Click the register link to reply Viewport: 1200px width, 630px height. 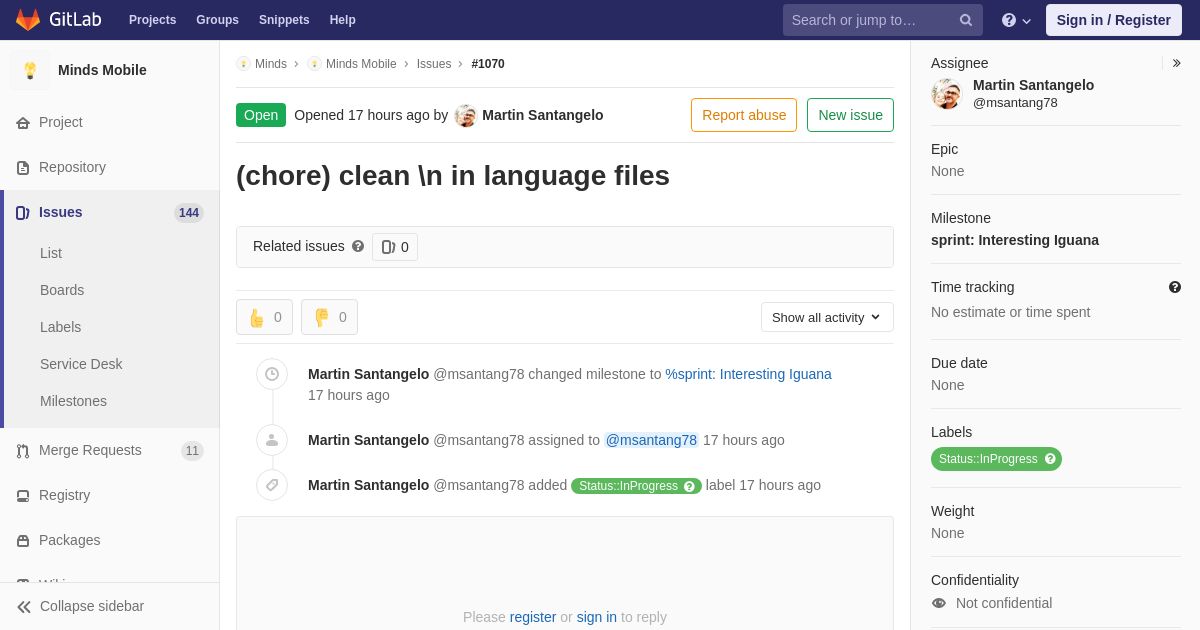coord(533,617)
